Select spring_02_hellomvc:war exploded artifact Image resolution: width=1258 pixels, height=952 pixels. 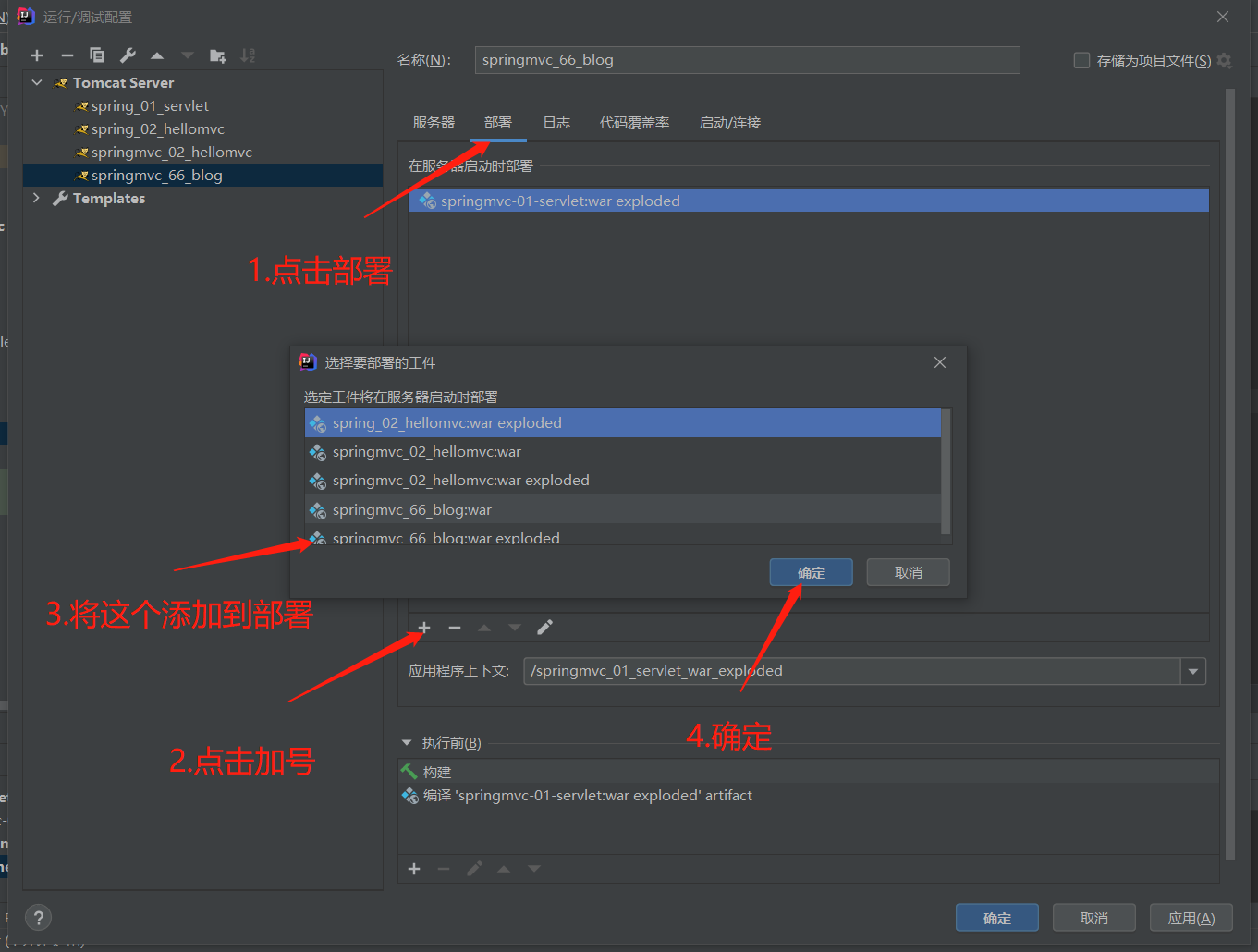tap(623, 423)
